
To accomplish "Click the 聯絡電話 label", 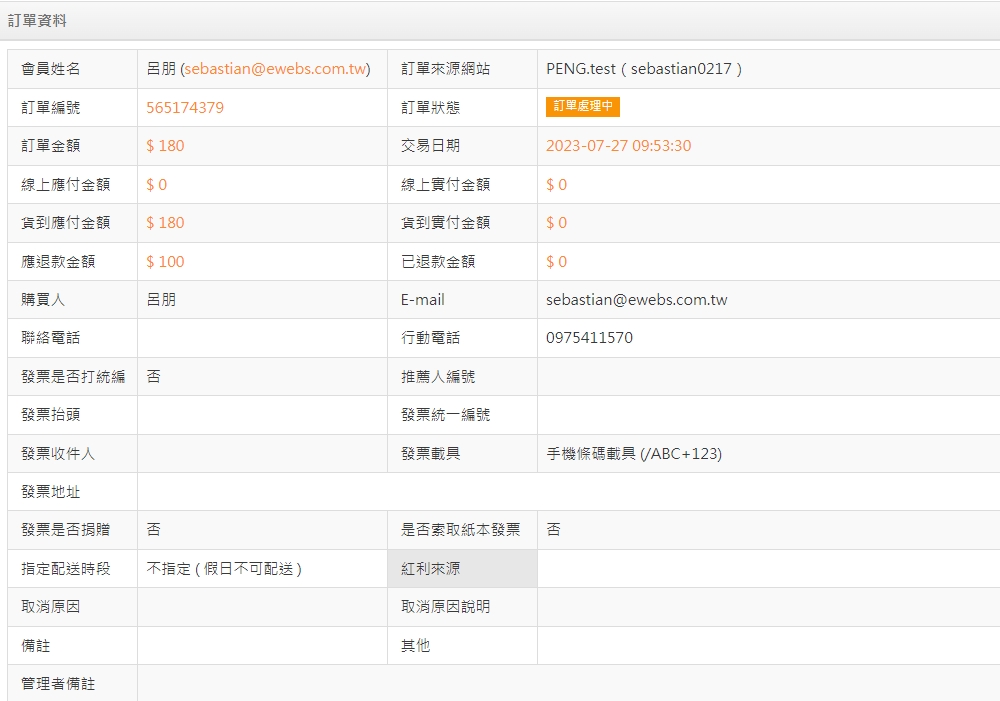I will click(x=51, y=337).
